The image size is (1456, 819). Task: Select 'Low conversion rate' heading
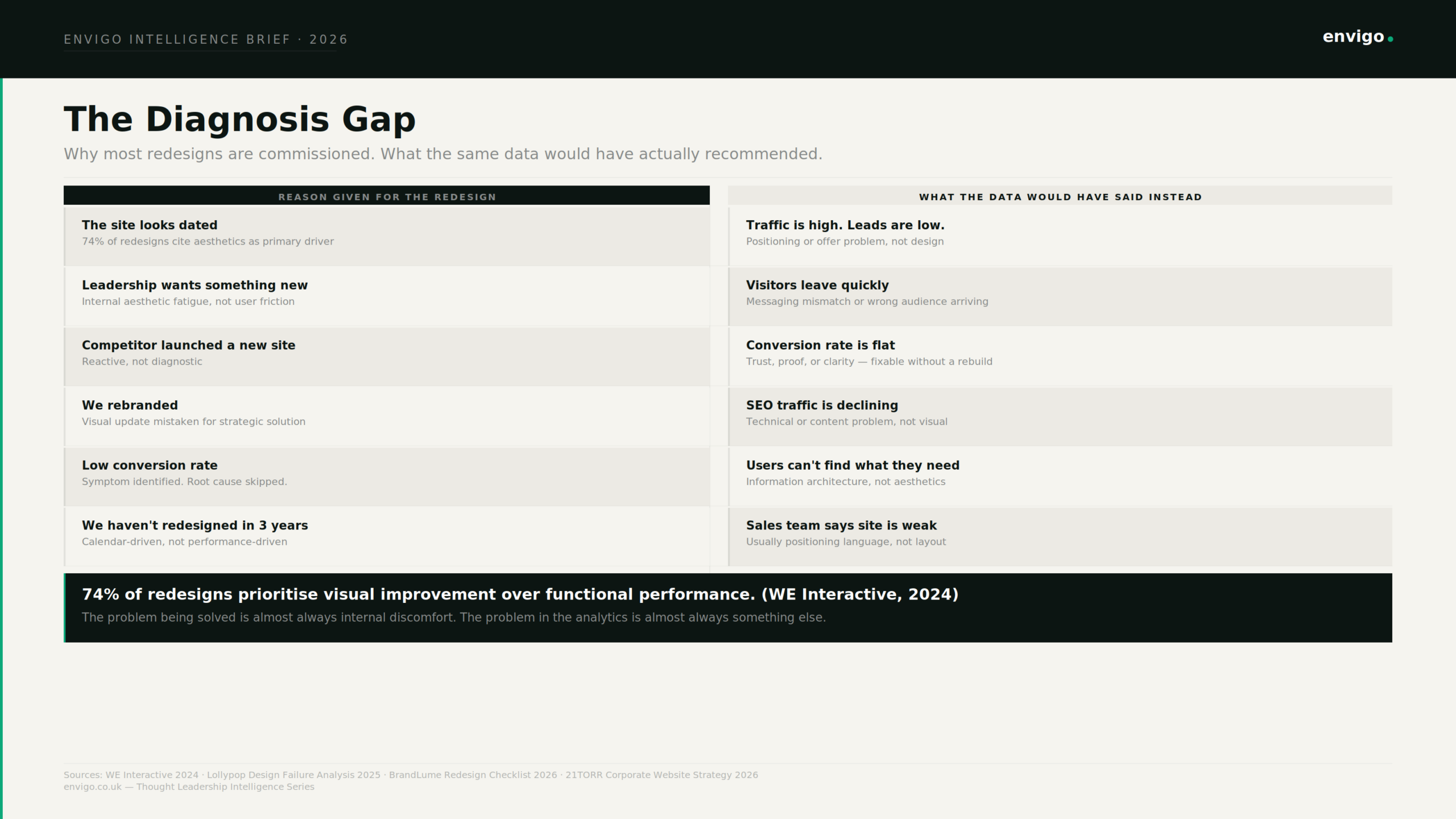pyautogui.click(x=150, y=465)
